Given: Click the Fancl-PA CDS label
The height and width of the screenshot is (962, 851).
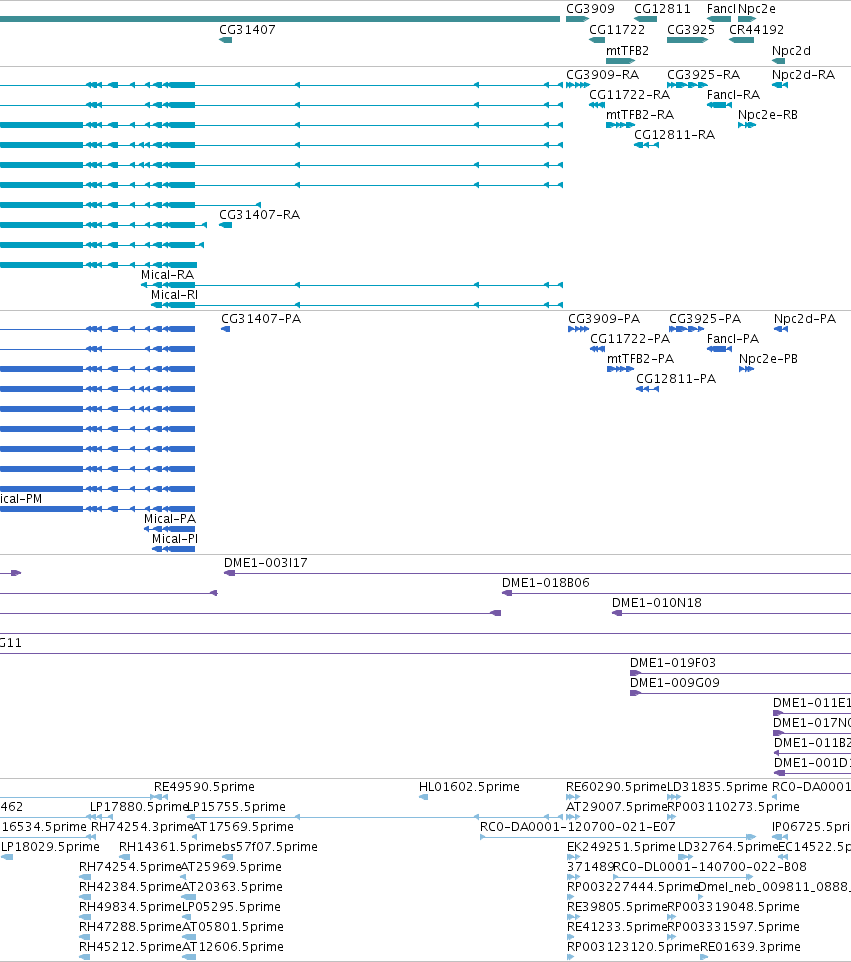Looking at the screenshot, I should click(x=733, y=338).
